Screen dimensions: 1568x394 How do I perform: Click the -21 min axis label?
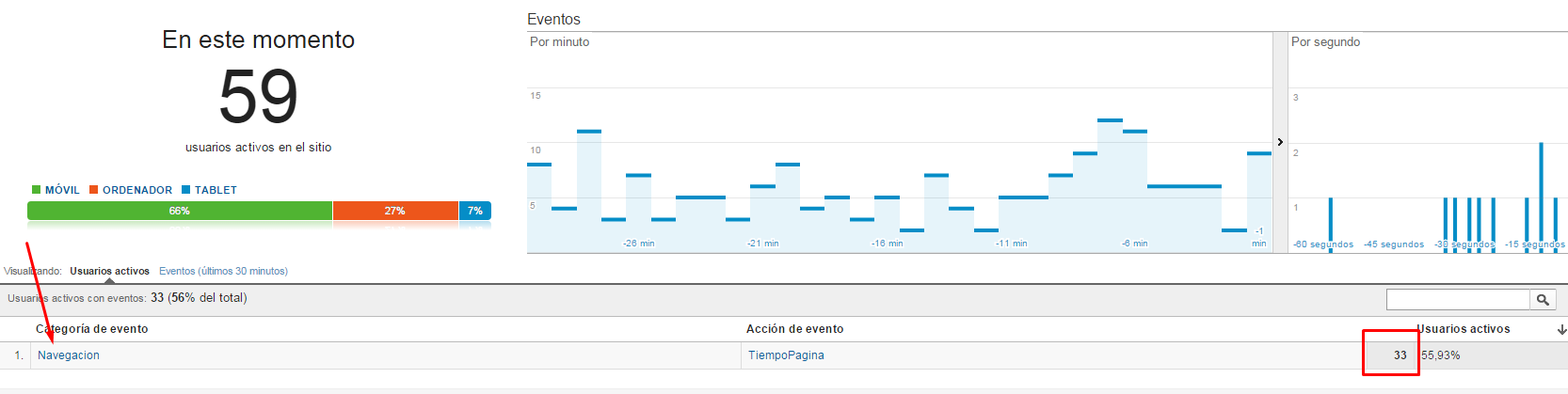[763, 244]
